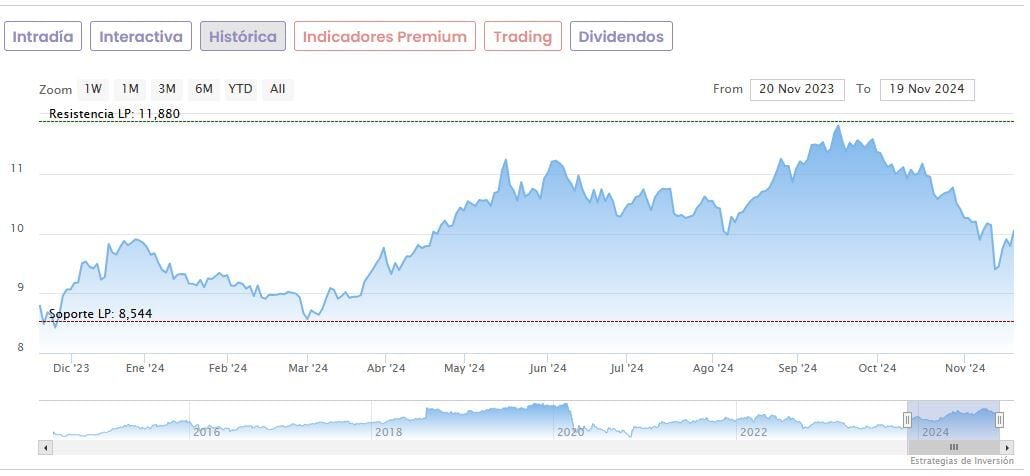Viewport: 1030px width, 476px height.
Task: Switch to the Interactiva tab
Action: coord(141,37)
